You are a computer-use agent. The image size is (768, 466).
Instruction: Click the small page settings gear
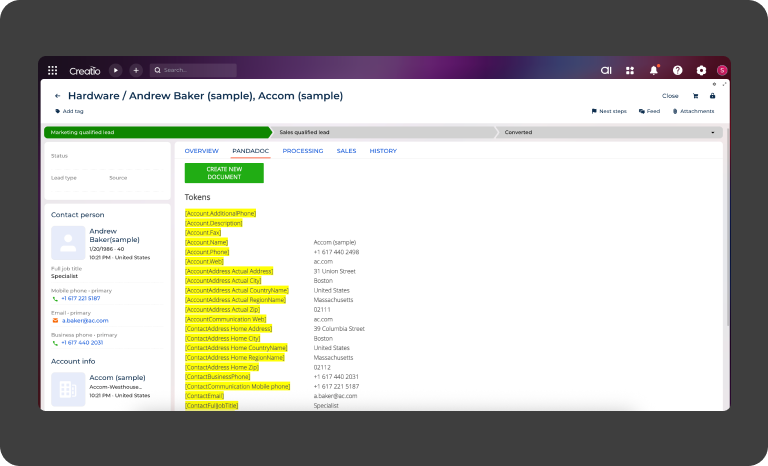coord(714,84)
